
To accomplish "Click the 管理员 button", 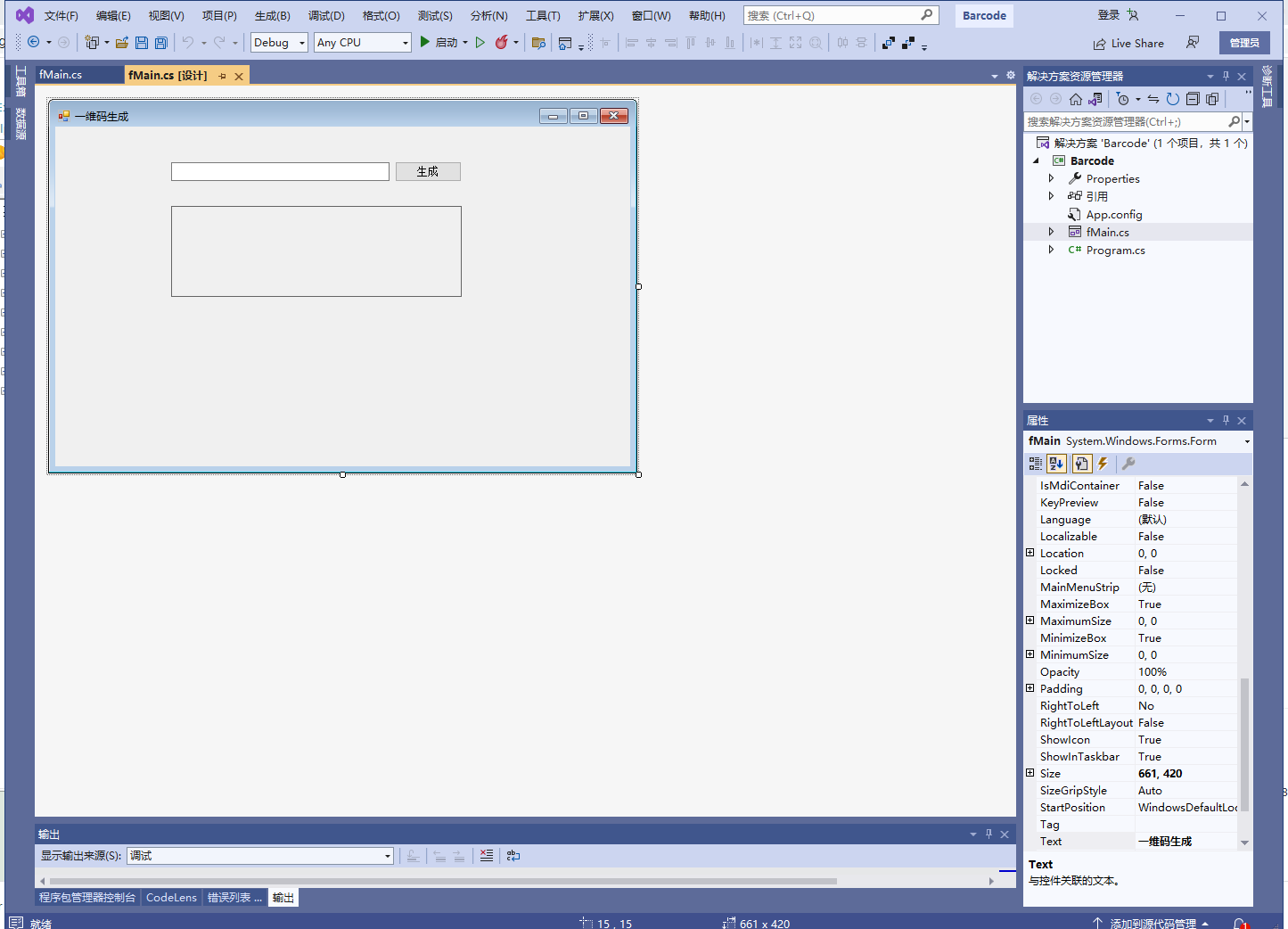I will 1244,43.
